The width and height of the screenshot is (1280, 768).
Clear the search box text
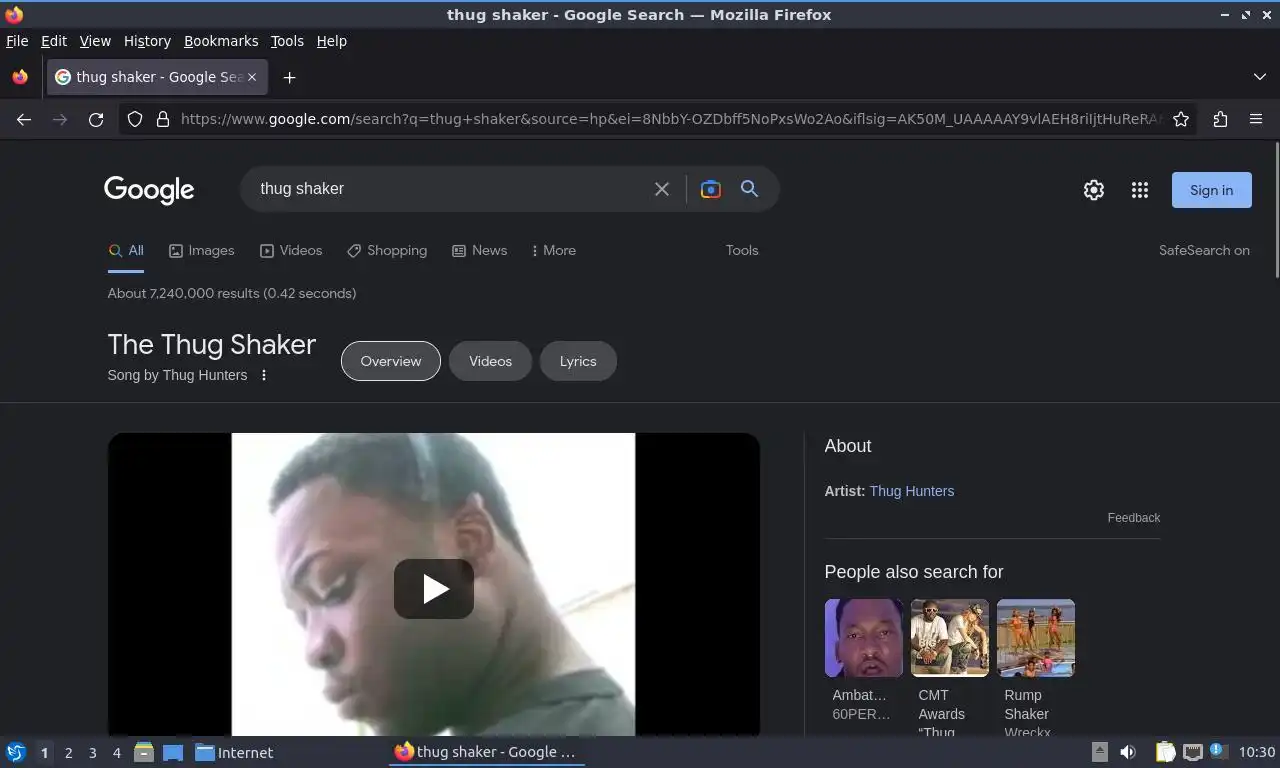click(x=661, y=189)
